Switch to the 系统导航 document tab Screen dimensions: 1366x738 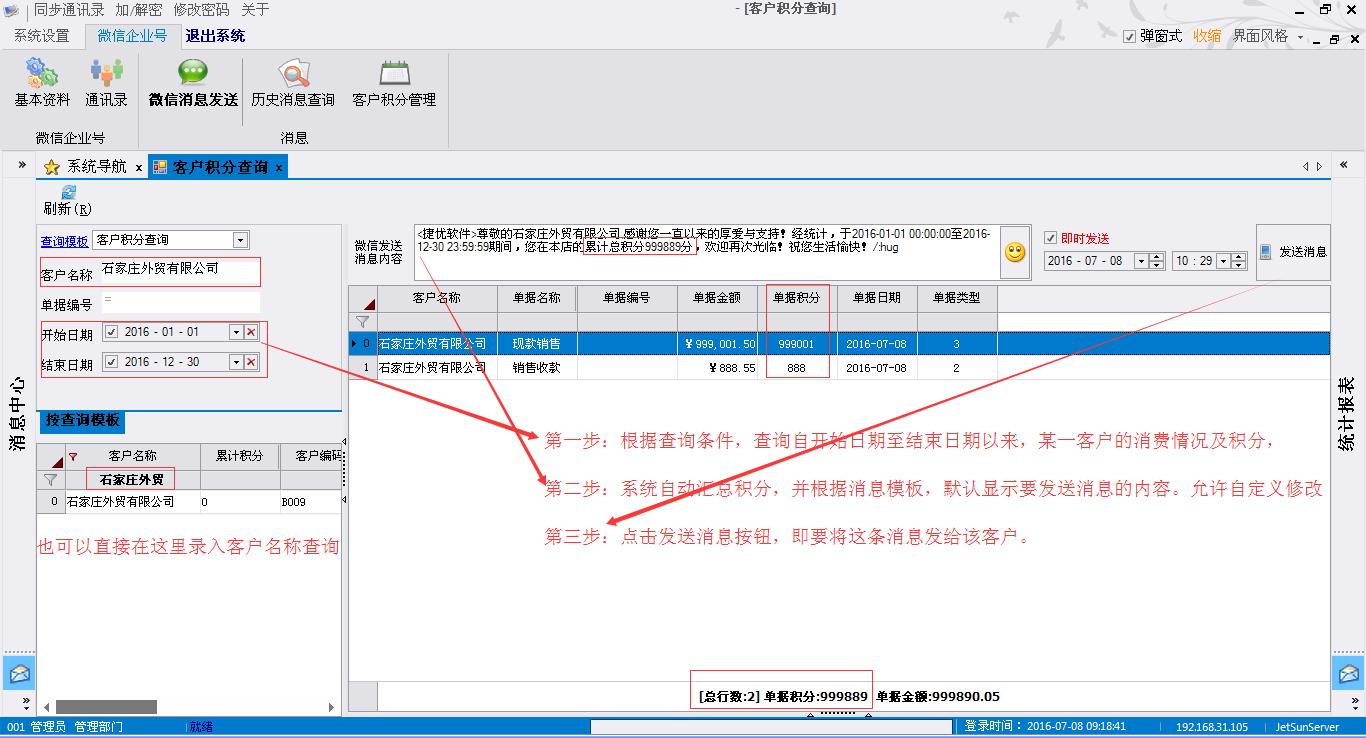[96, 167]
